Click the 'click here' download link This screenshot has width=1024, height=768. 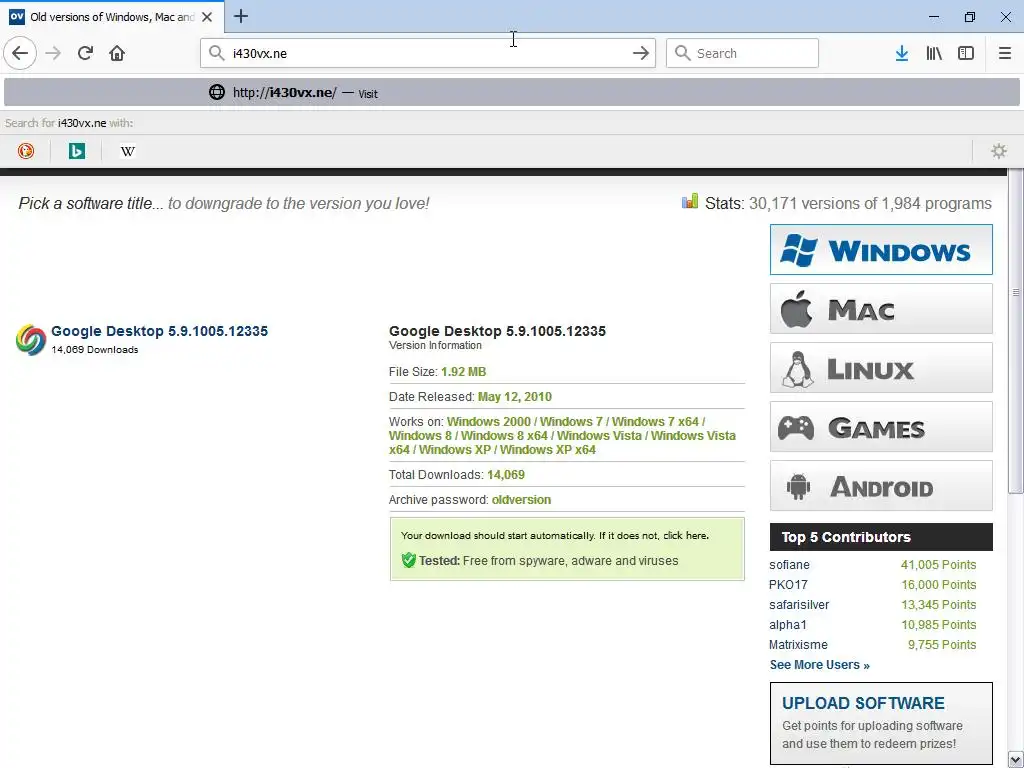click(685, 536)
